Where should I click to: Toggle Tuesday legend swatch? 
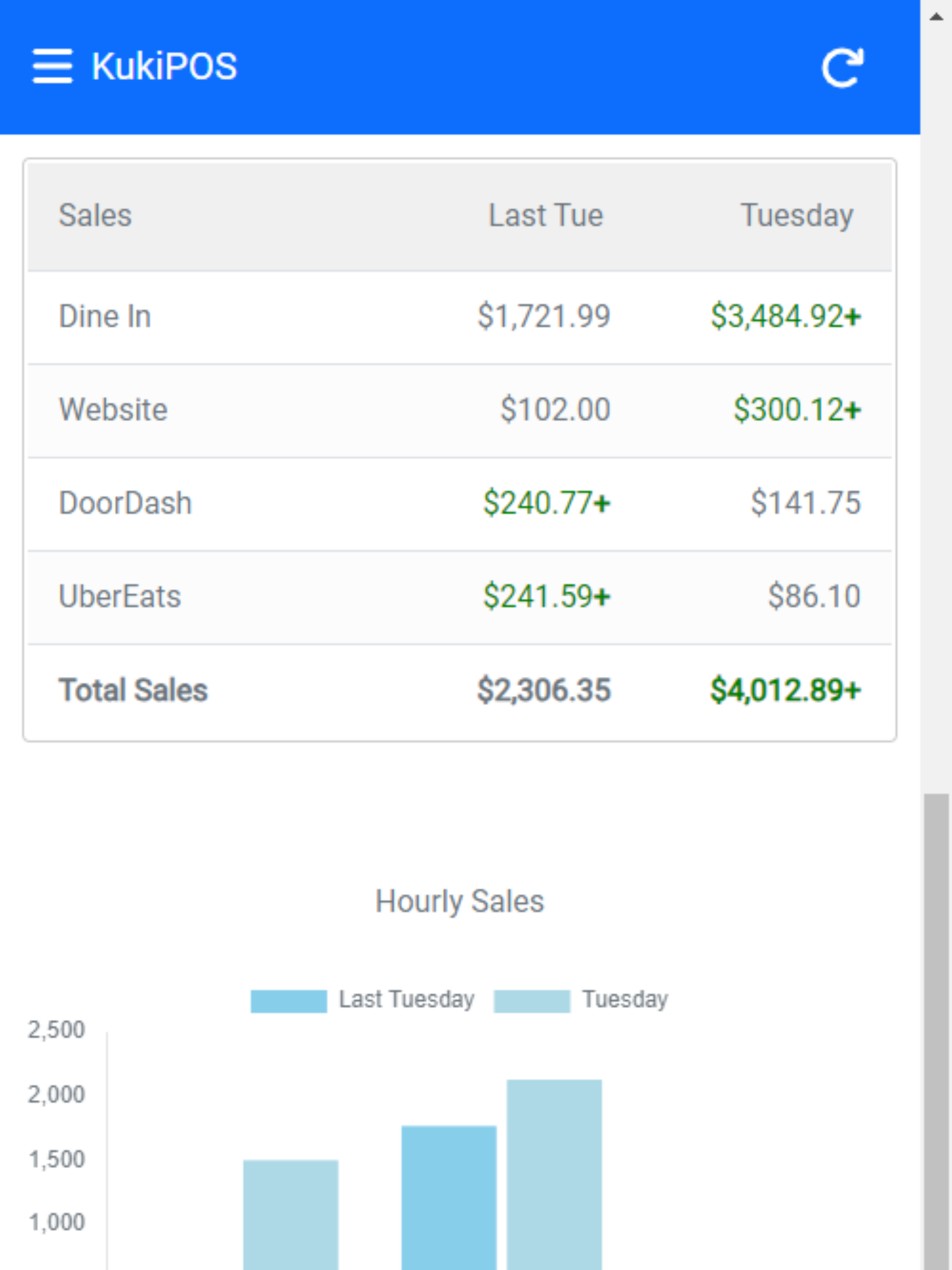(532, 1001)
